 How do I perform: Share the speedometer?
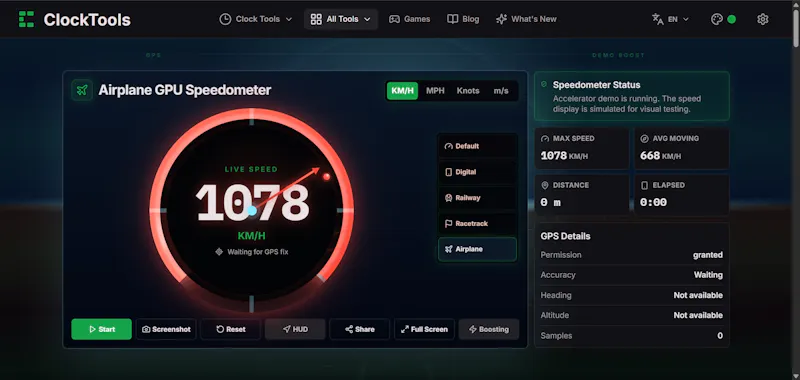[x=360, y=329]
